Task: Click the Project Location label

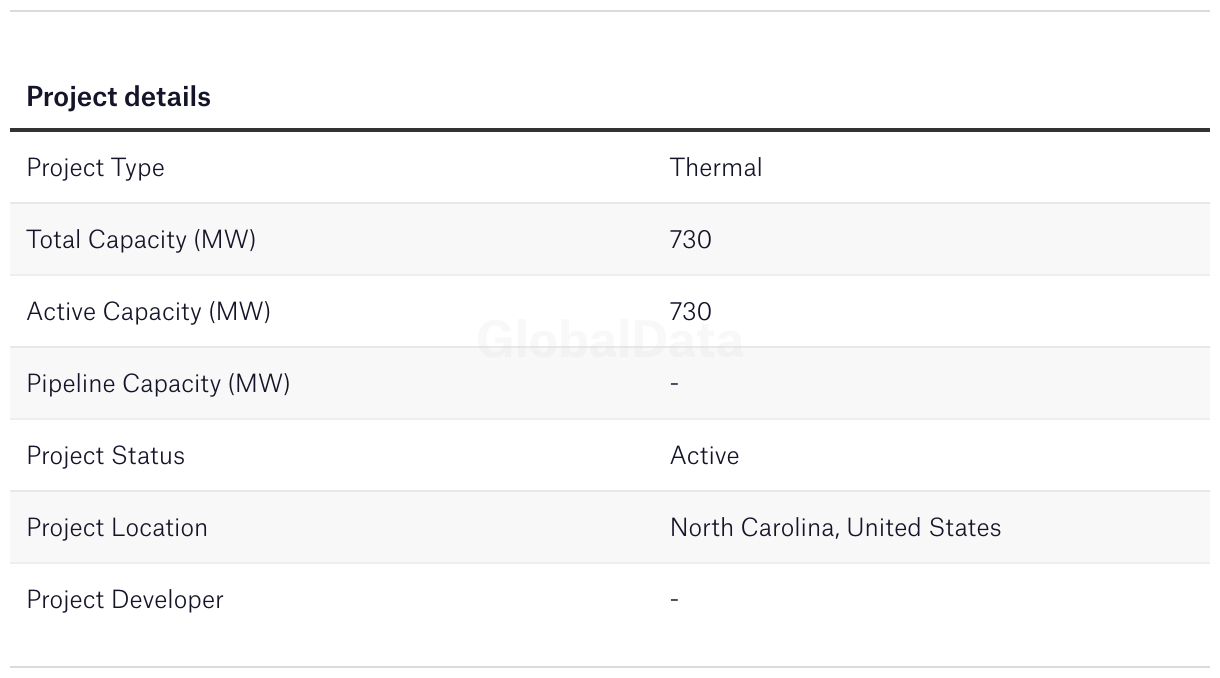Action: pyautogui.click(x=117, y=527)
